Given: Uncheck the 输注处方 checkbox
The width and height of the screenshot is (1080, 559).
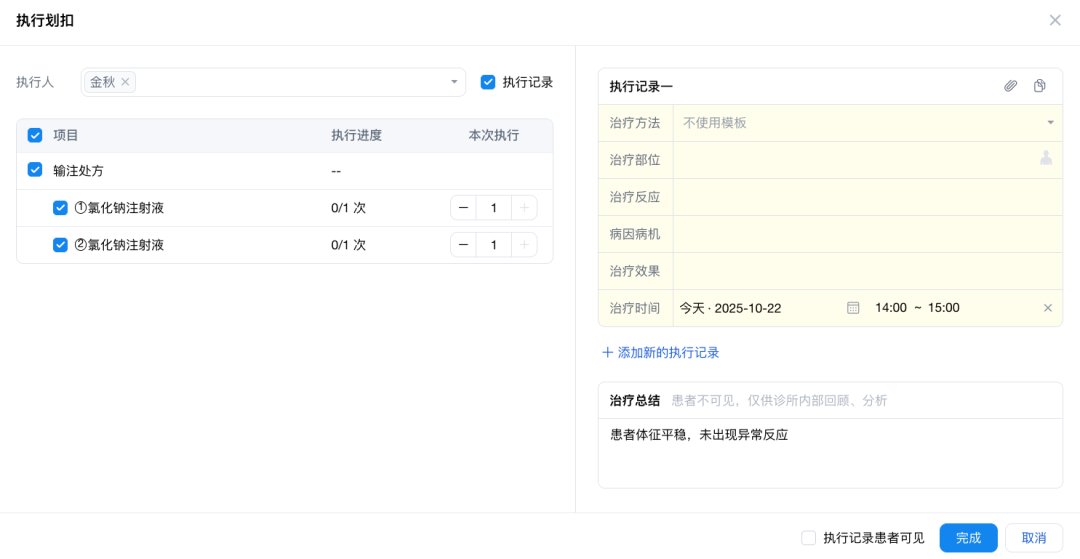Looking at the screenshot, I should pyautogui.click(x=35, y=170).
